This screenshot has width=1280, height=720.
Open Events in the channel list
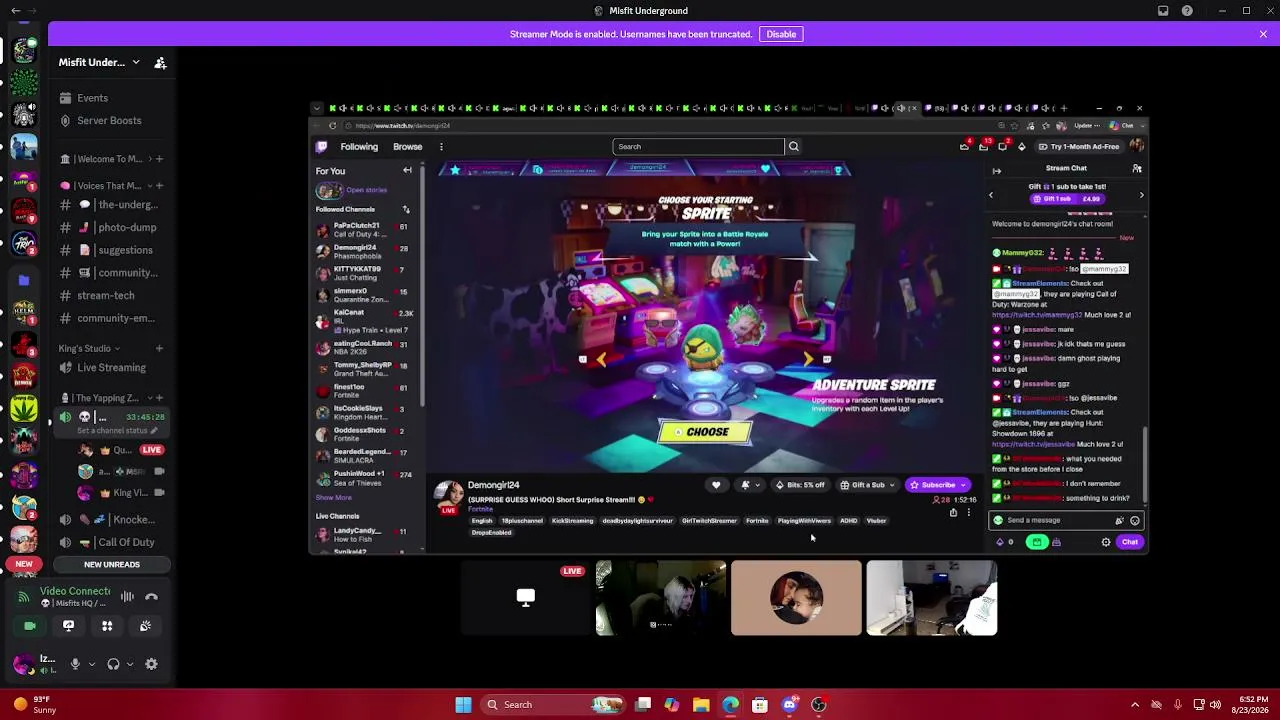(x=92, y=98)
